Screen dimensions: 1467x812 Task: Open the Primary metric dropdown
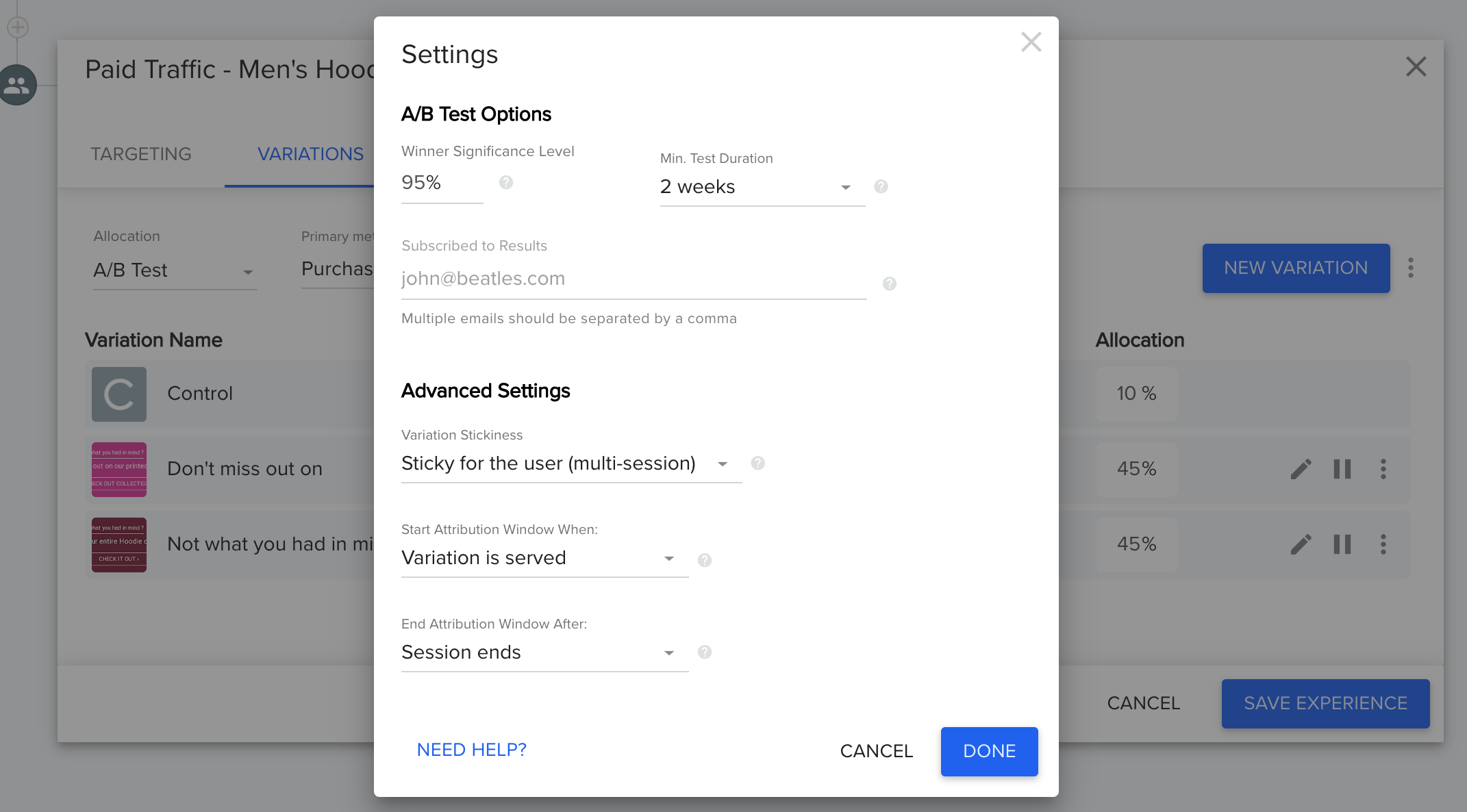(x=338, y=270)
